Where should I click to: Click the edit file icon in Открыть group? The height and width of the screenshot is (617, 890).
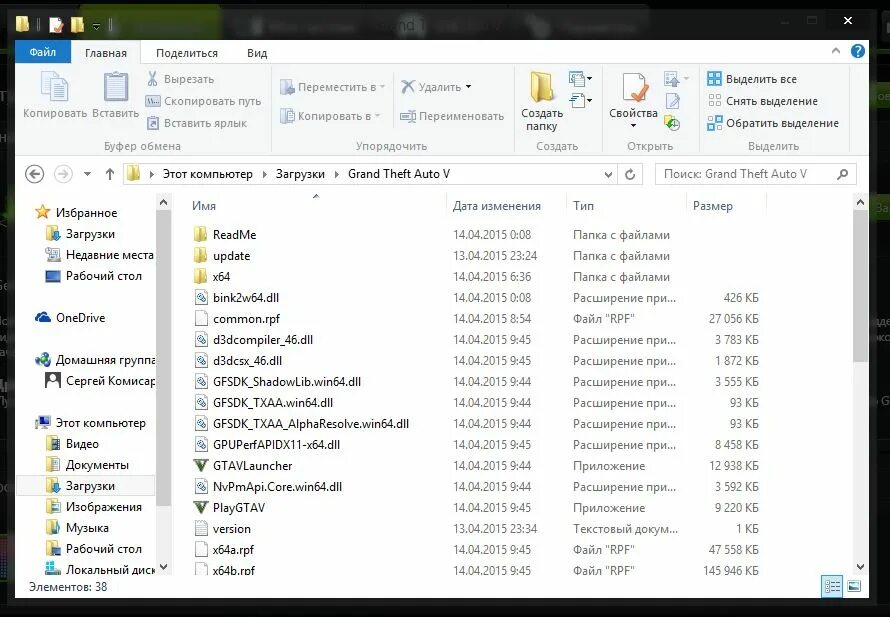point(673,101)
